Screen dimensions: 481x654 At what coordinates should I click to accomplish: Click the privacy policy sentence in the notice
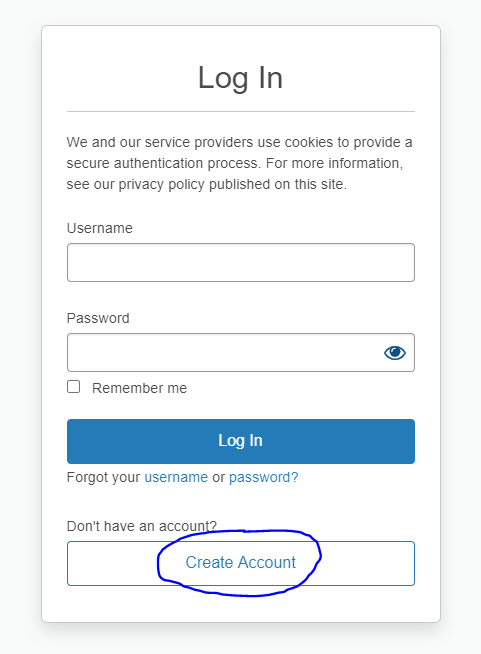pyautogui.click(x=235, y=174)
